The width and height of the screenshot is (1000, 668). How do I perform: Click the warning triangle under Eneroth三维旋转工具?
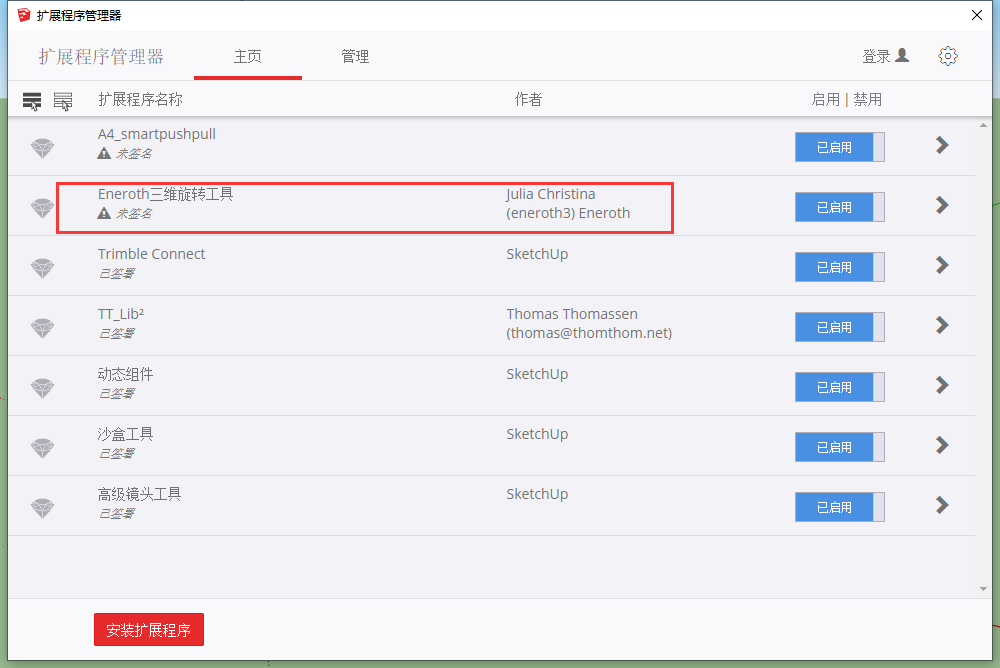[104, 213]
